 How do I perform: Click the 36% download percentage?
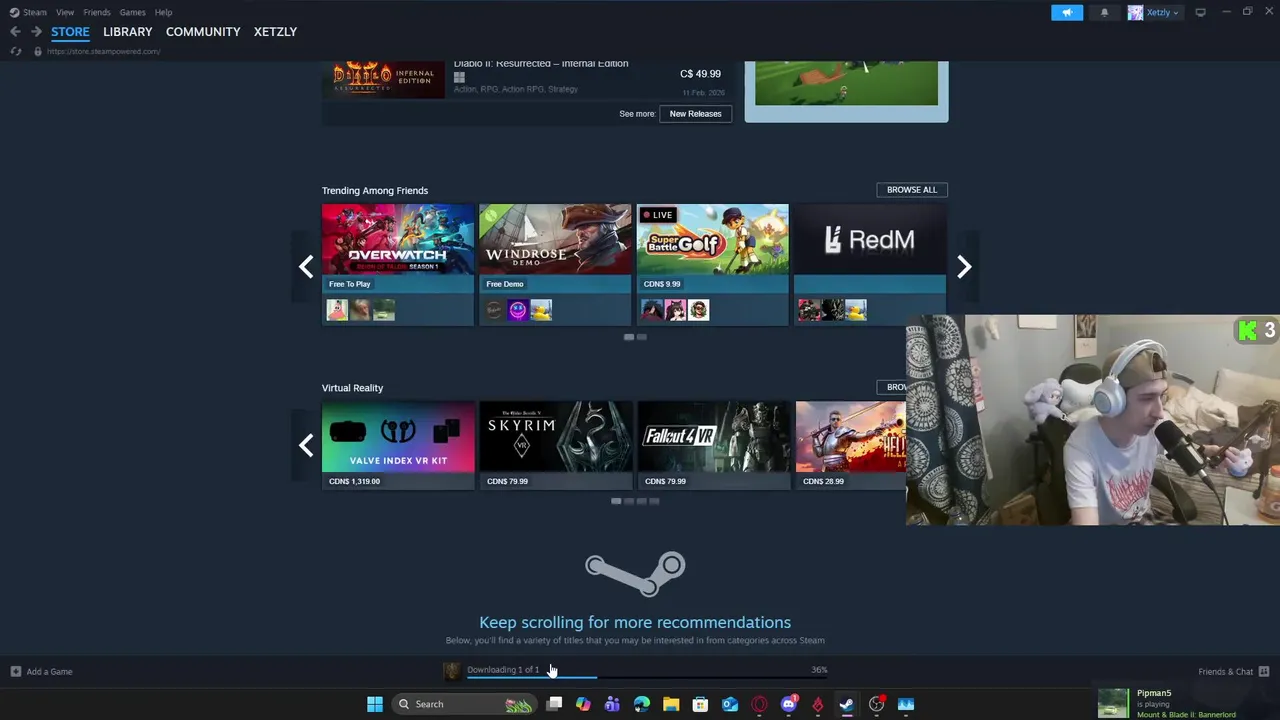pyautogui.click(x=819, y=670)
